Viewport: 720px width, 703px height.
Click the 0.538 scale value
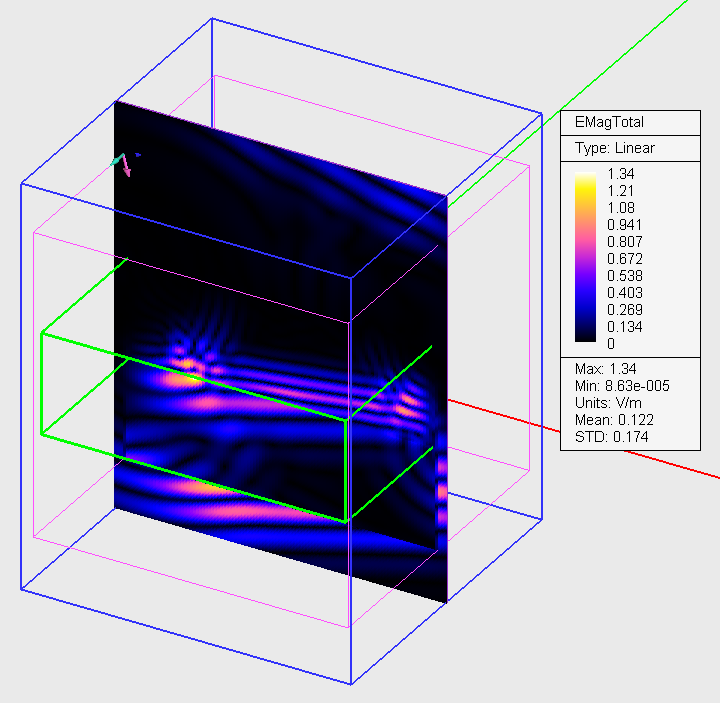pyautogui.click(x=624, y=276)
